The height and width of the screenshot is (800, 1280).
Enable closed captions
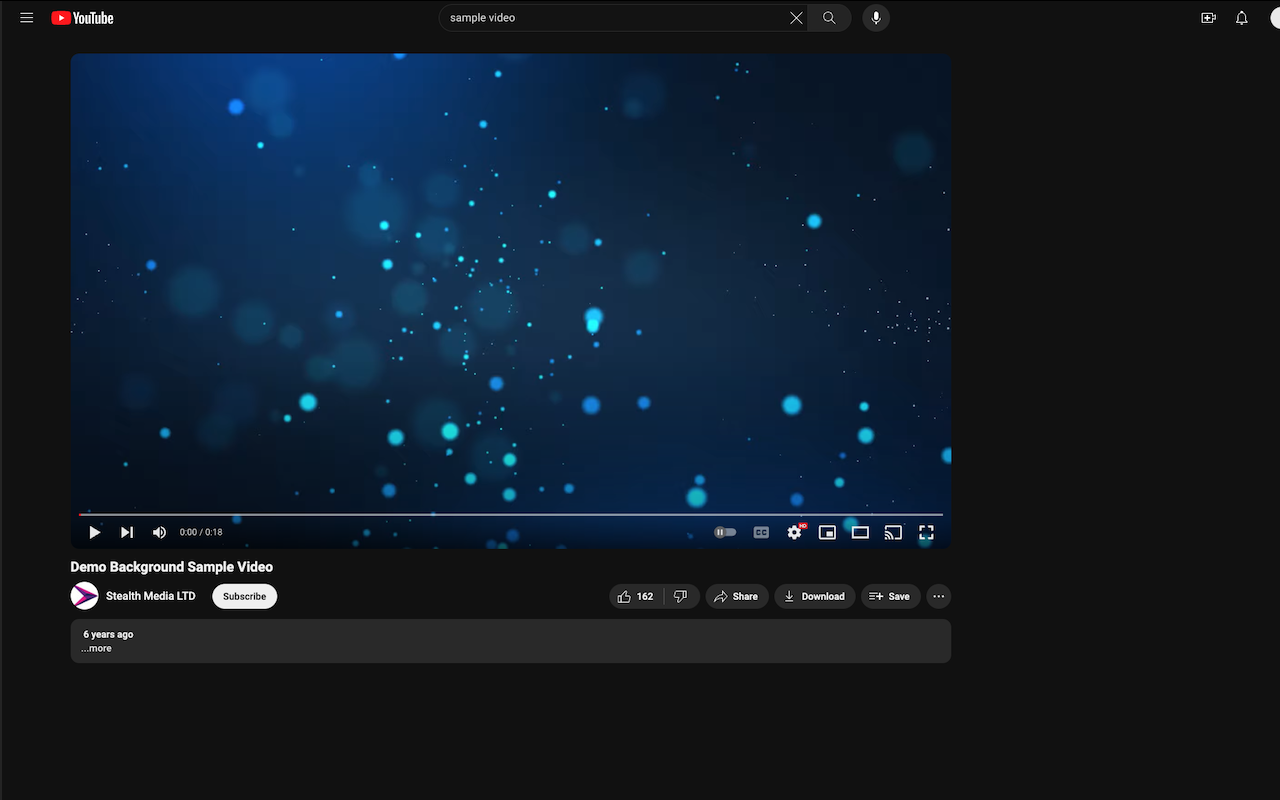point(761,532)
